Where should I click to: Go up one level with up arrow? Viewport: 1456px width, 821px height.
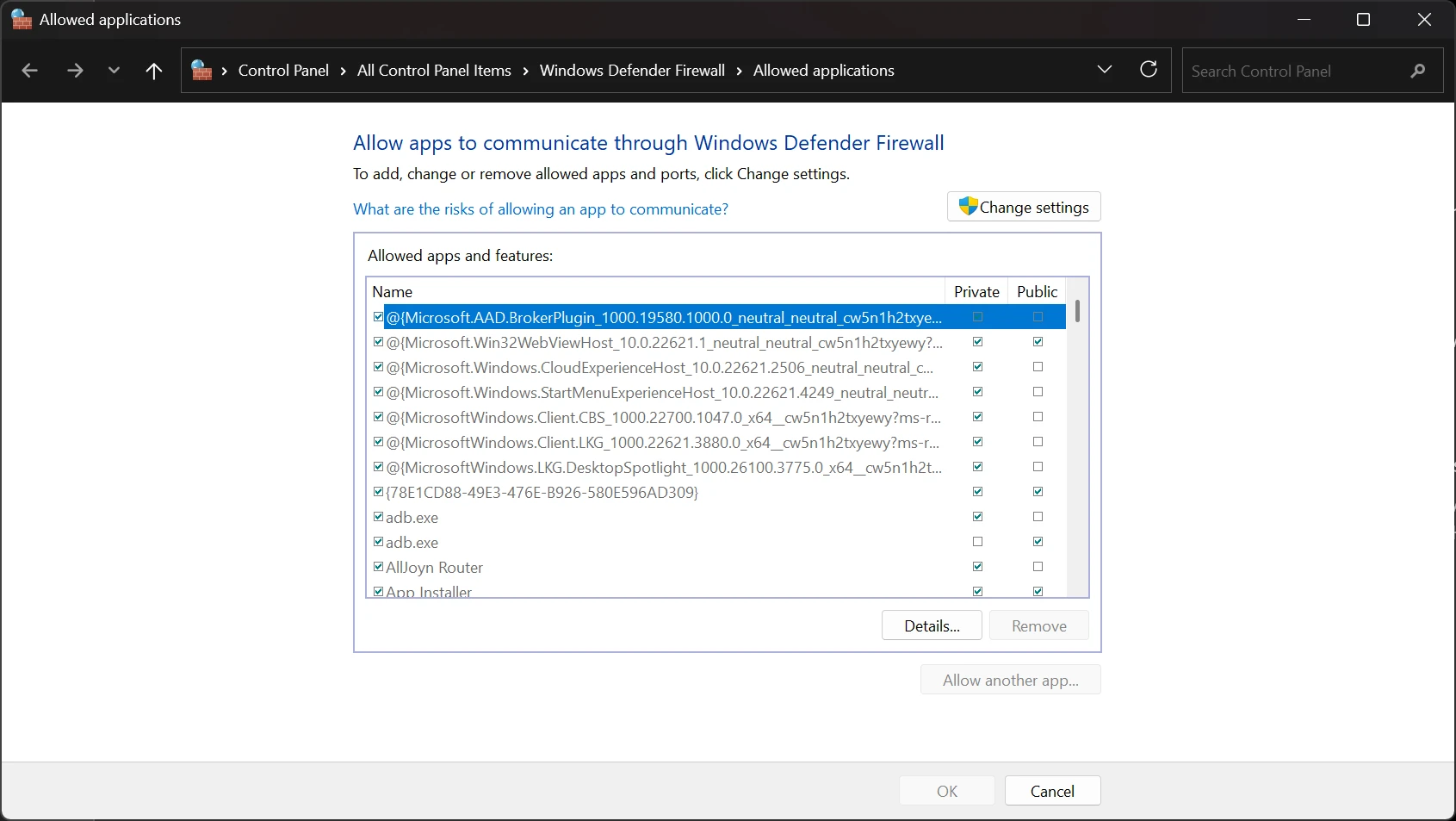tap(154, 71)
